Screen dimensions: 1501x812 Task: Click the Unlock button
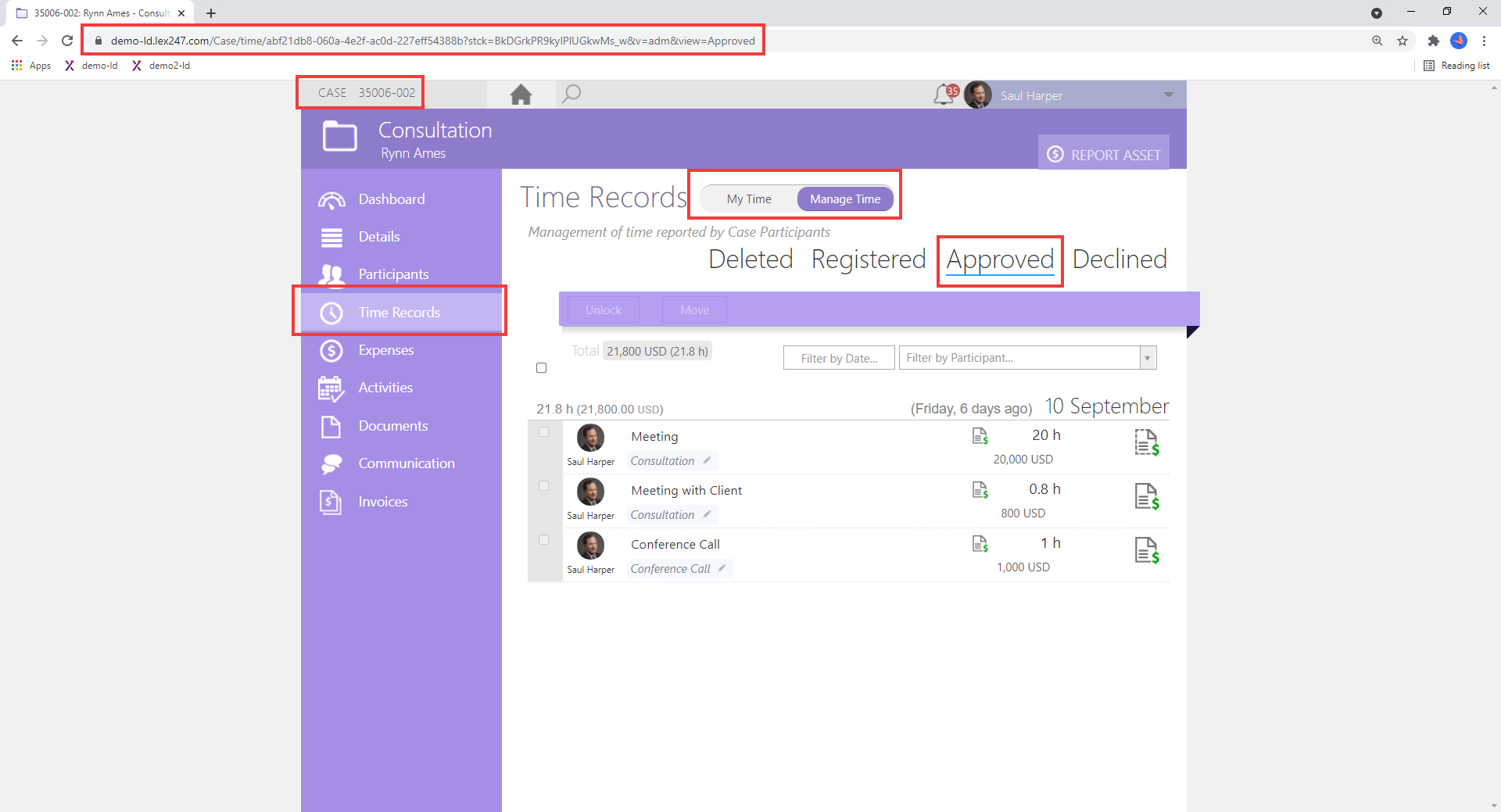(x=604, y=310)
